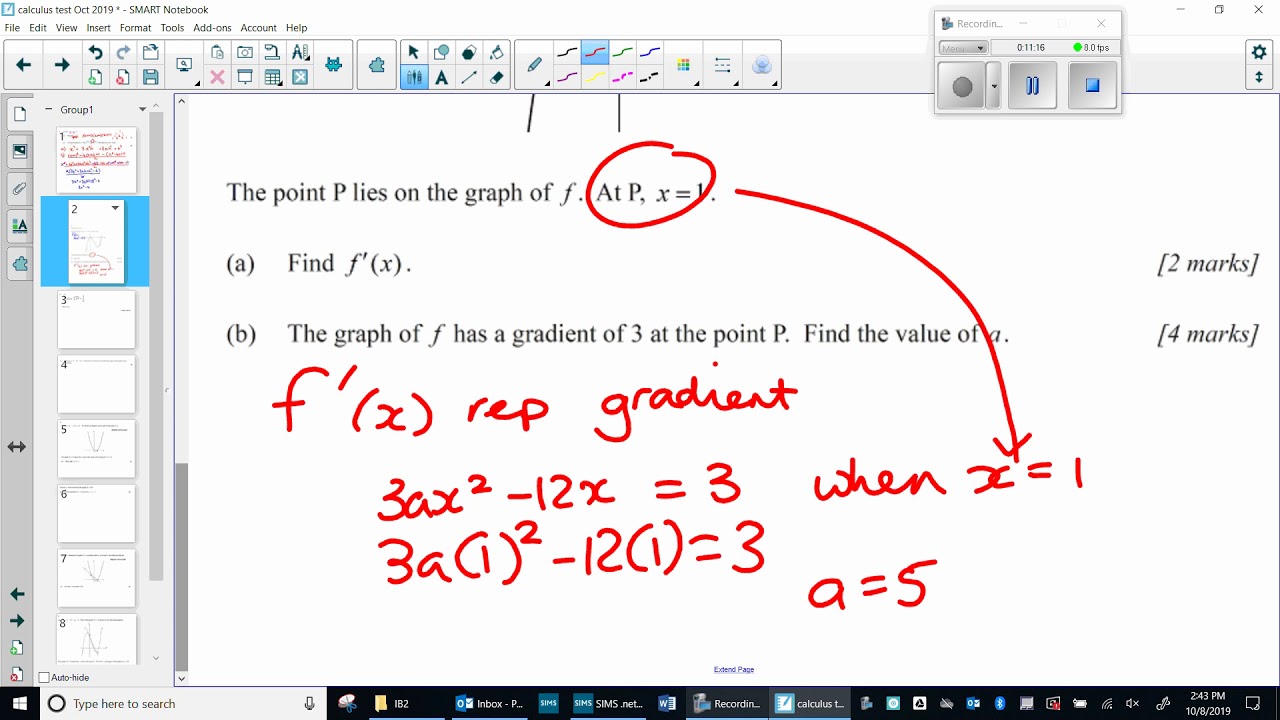Open the View menu
Image resolution: width=1280 pixels, height=720 pixels.
(x=67, y=28)
